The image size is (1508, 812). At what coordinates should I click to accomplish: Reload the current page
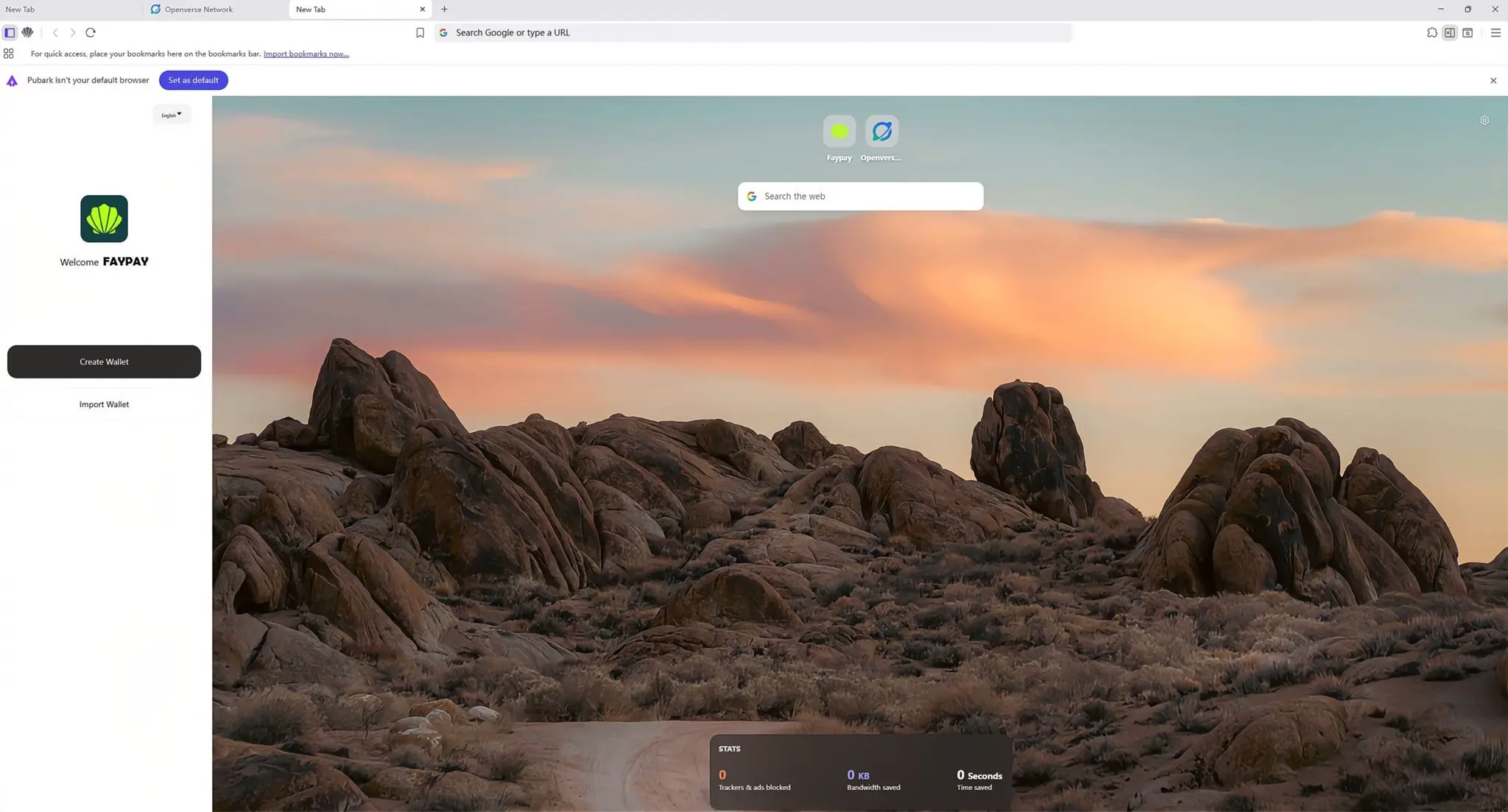[x=91, y=32]
